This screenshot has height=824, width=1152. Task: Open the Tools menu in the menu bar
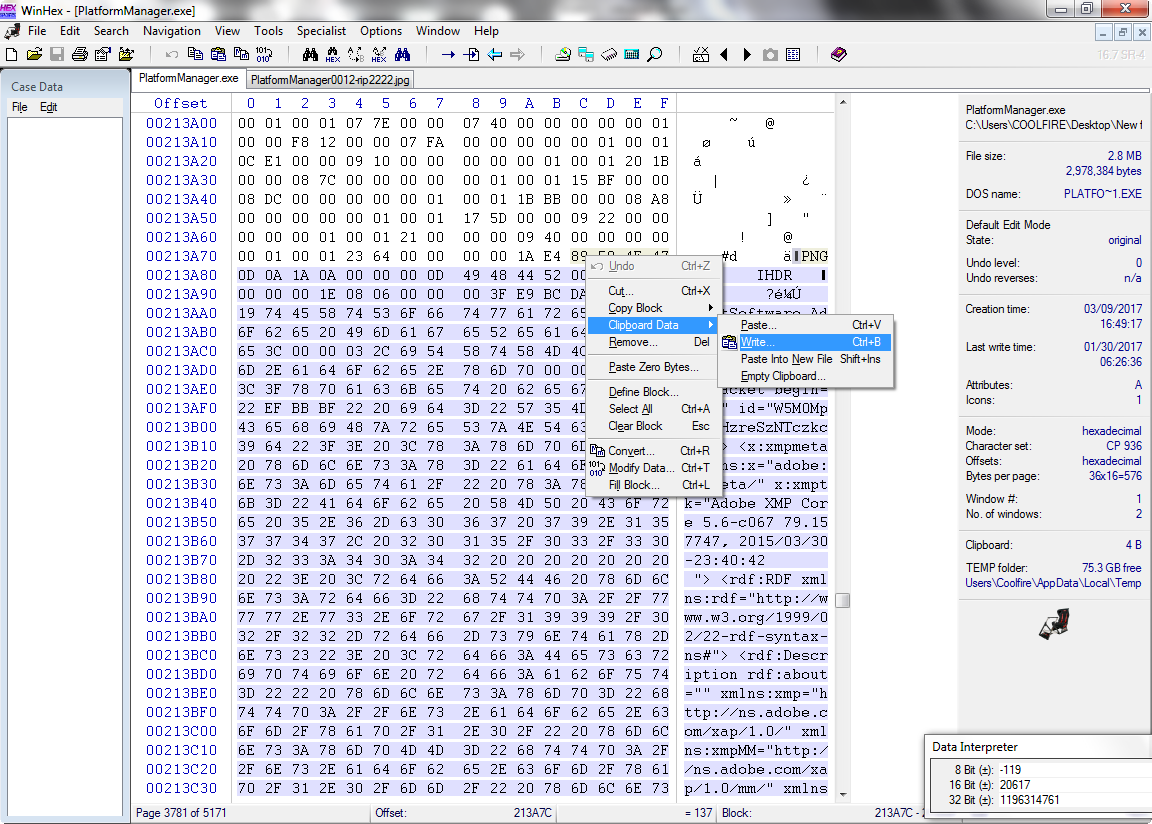(268, 31)
